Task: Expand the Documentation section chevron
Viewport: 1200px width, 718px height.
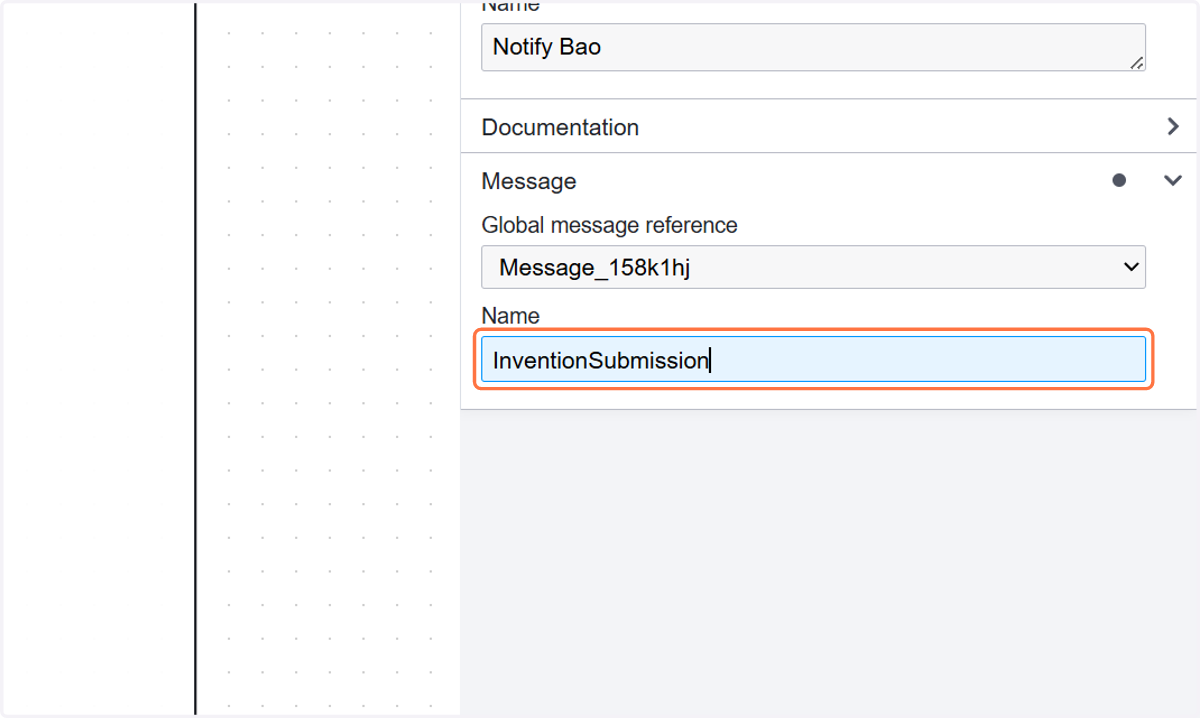Action: pos(1173,127)
